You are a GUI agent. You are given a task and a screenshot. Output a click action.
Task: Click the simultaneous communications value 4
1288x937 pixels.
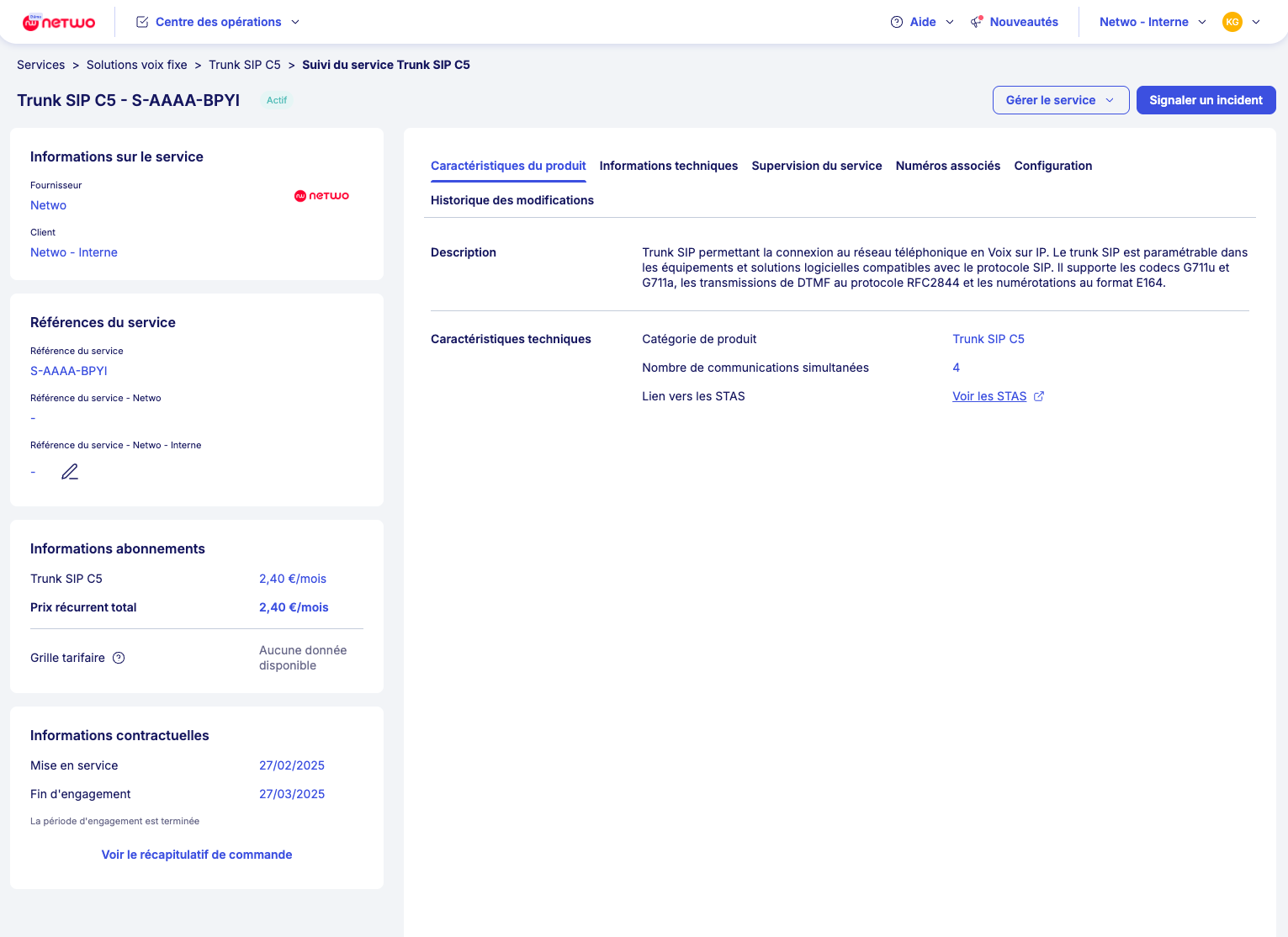(x=956, y=368)
